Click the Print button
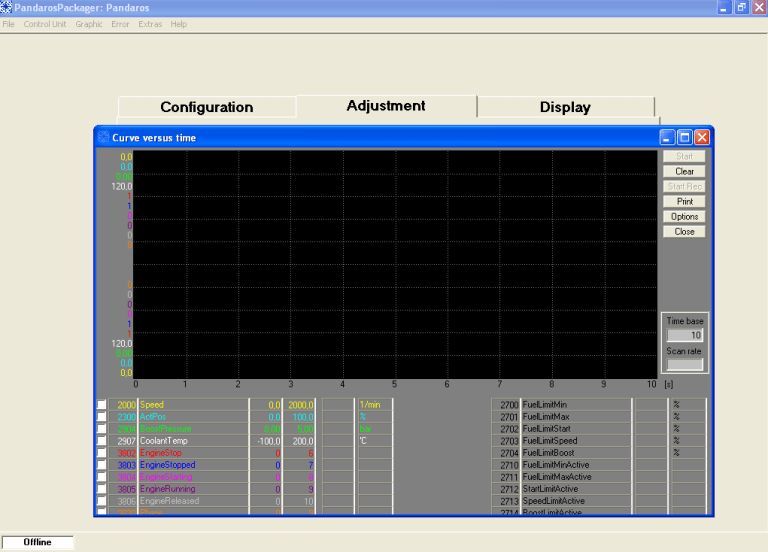 click(x=684, y=201)
